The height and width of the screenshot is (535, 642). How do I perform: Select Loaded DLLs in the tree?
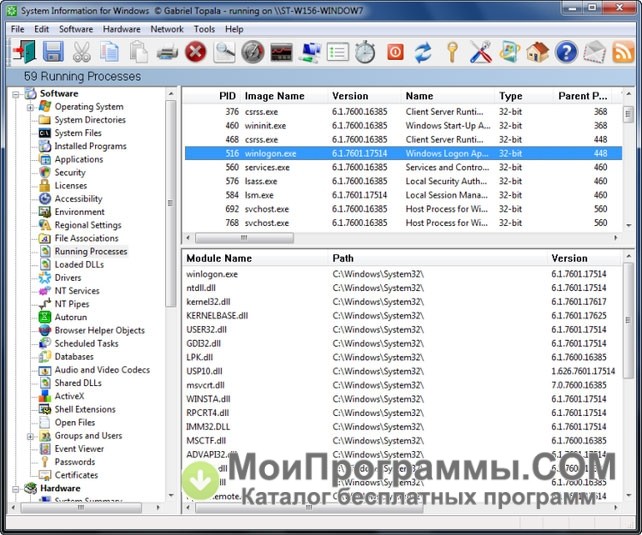point(79,264)
